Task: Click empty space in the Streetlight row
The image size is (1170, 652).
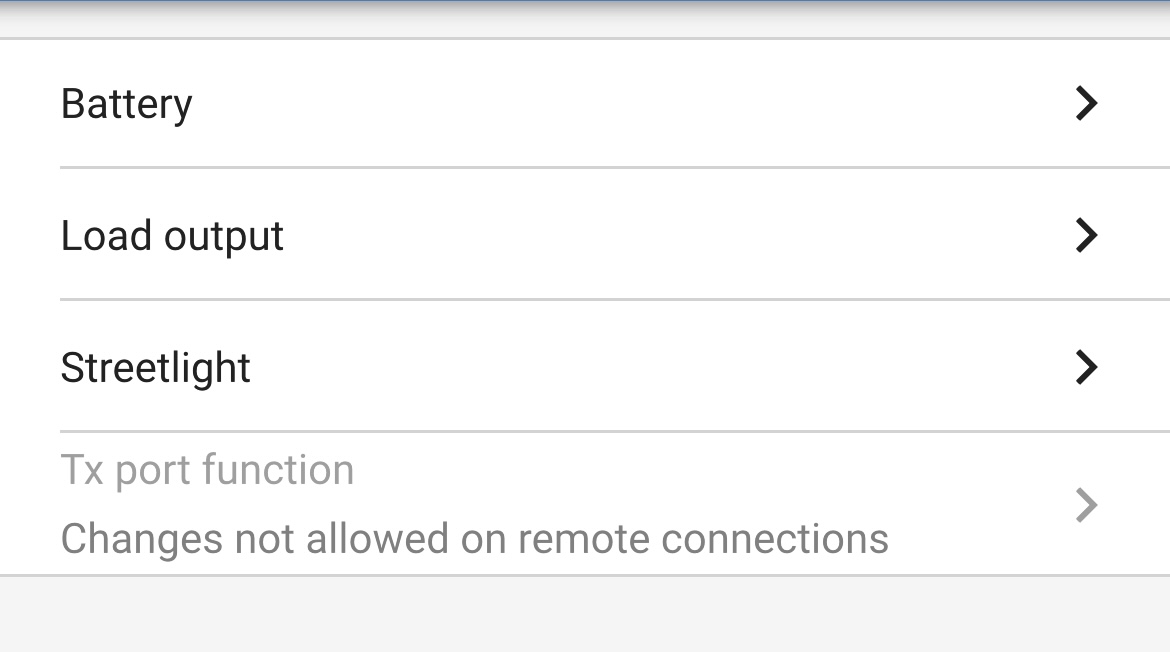Action: pos(650,367)
